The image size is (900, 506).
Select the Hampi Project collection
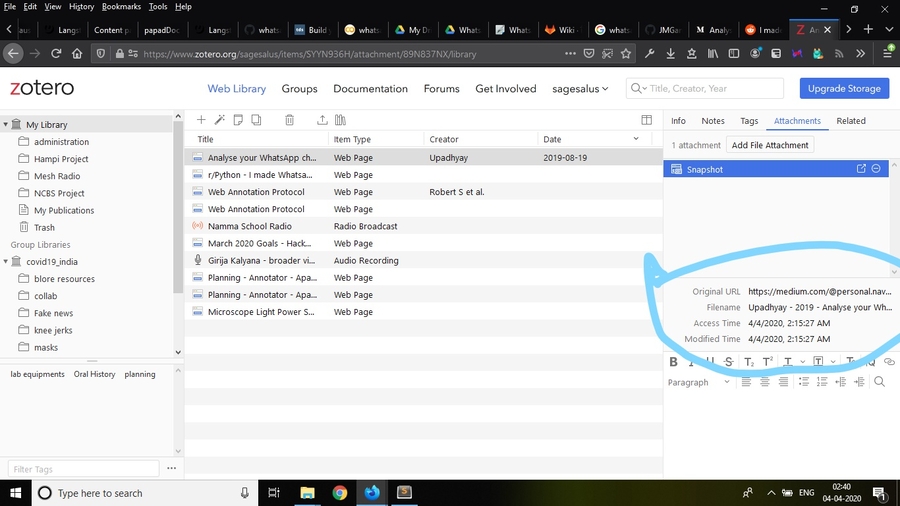tap(61, 159)
